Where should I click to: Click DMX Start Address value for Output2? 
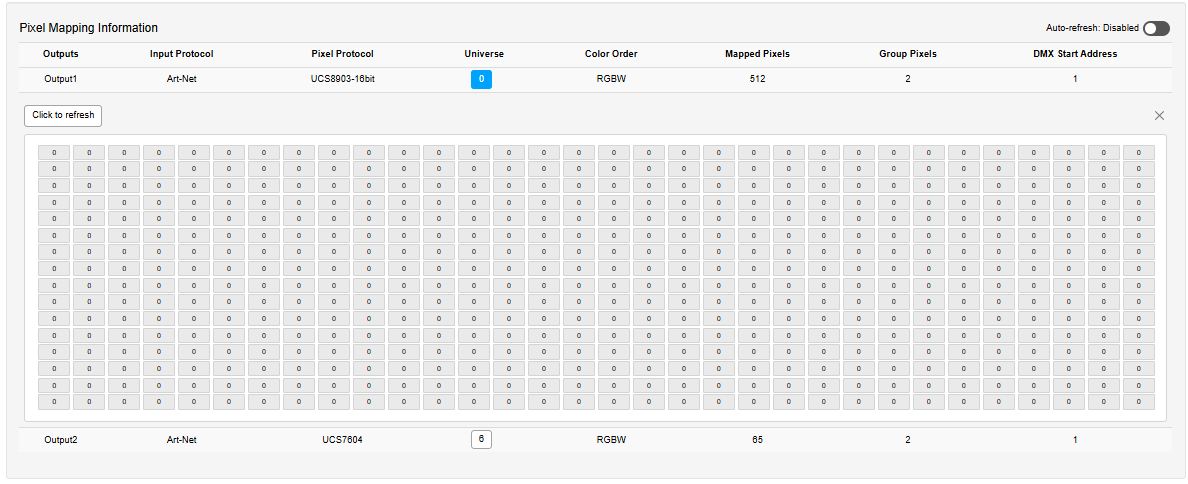pos(1075,439)
